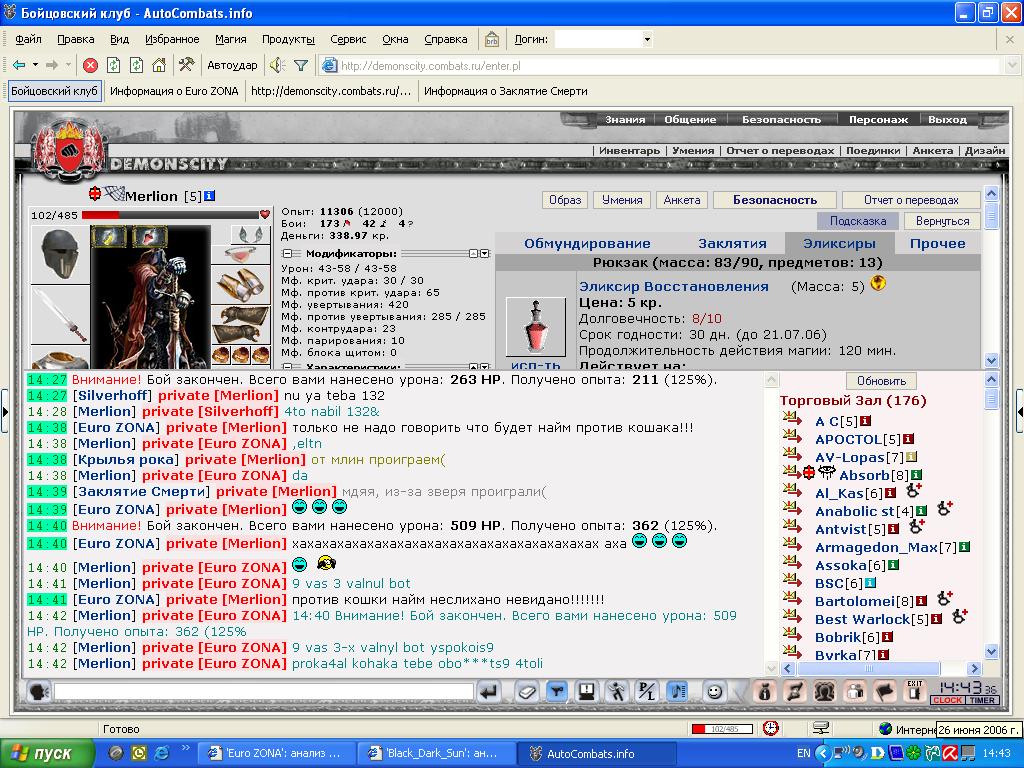1024x768 pixels.
Task: Click the black flag icon in bottom bar
Action: click(884, 691)
